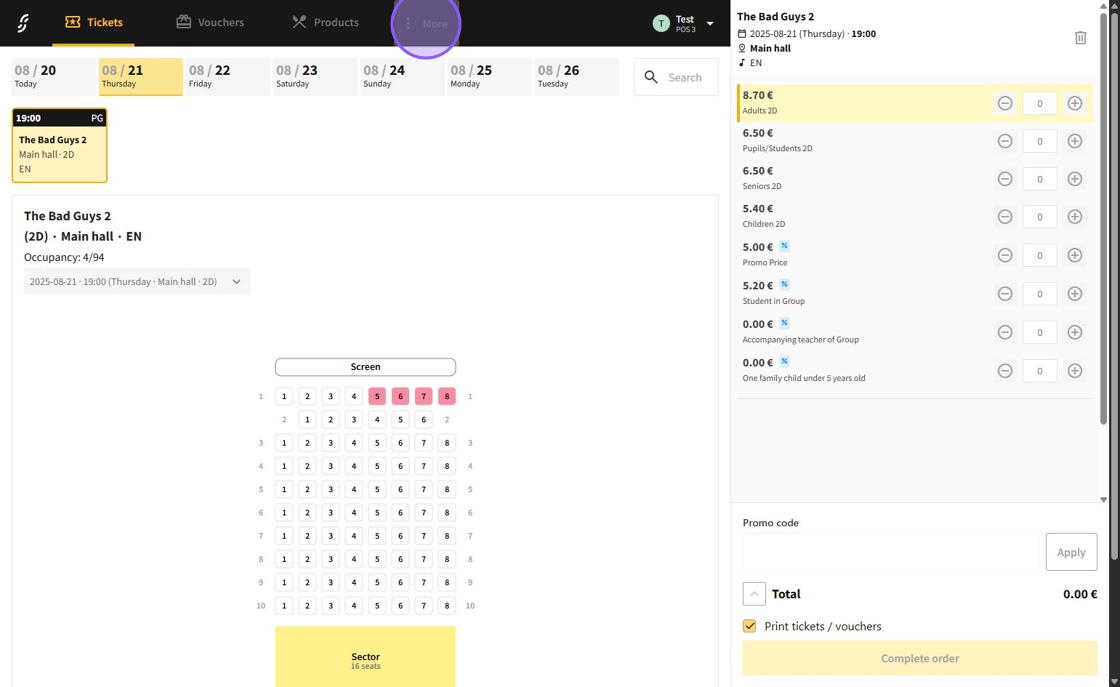Expand the Total details chevron
The image size is (1120, 687).
[754, 594]
